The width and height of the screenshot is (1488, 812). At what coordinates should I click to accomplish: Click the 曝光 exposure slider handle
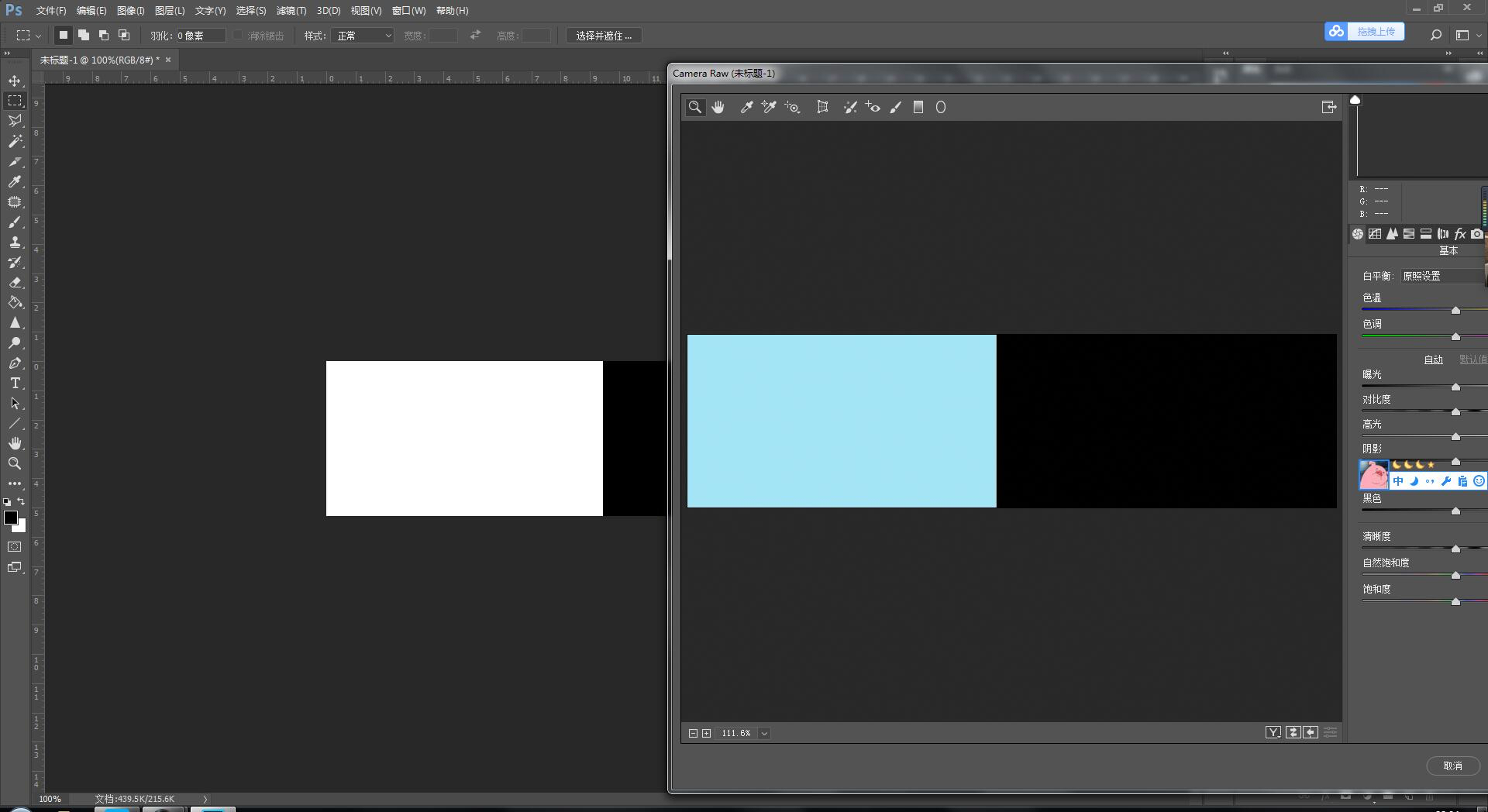(1455, 387)
